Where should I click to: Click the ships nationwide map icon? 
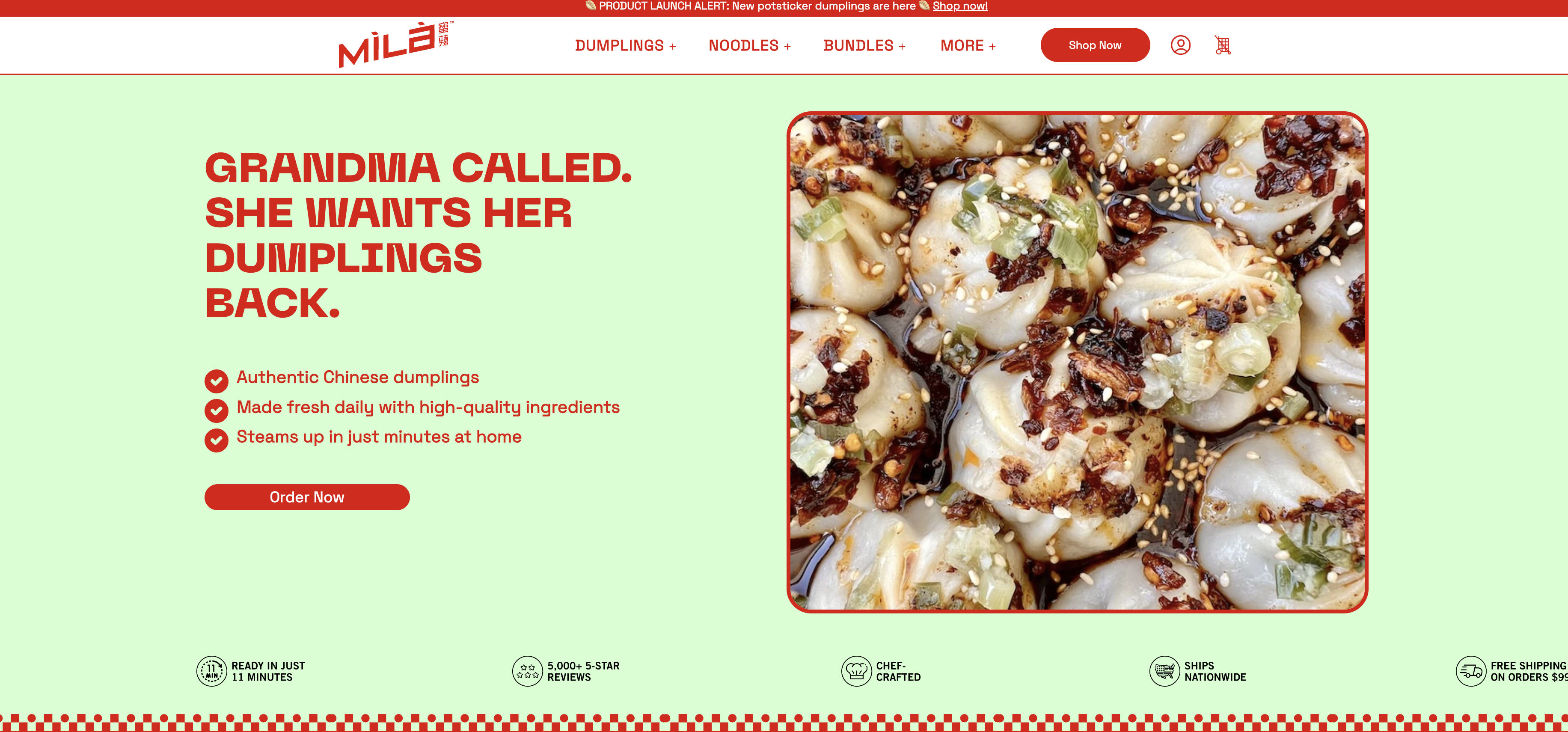[x=1164, y=671]
